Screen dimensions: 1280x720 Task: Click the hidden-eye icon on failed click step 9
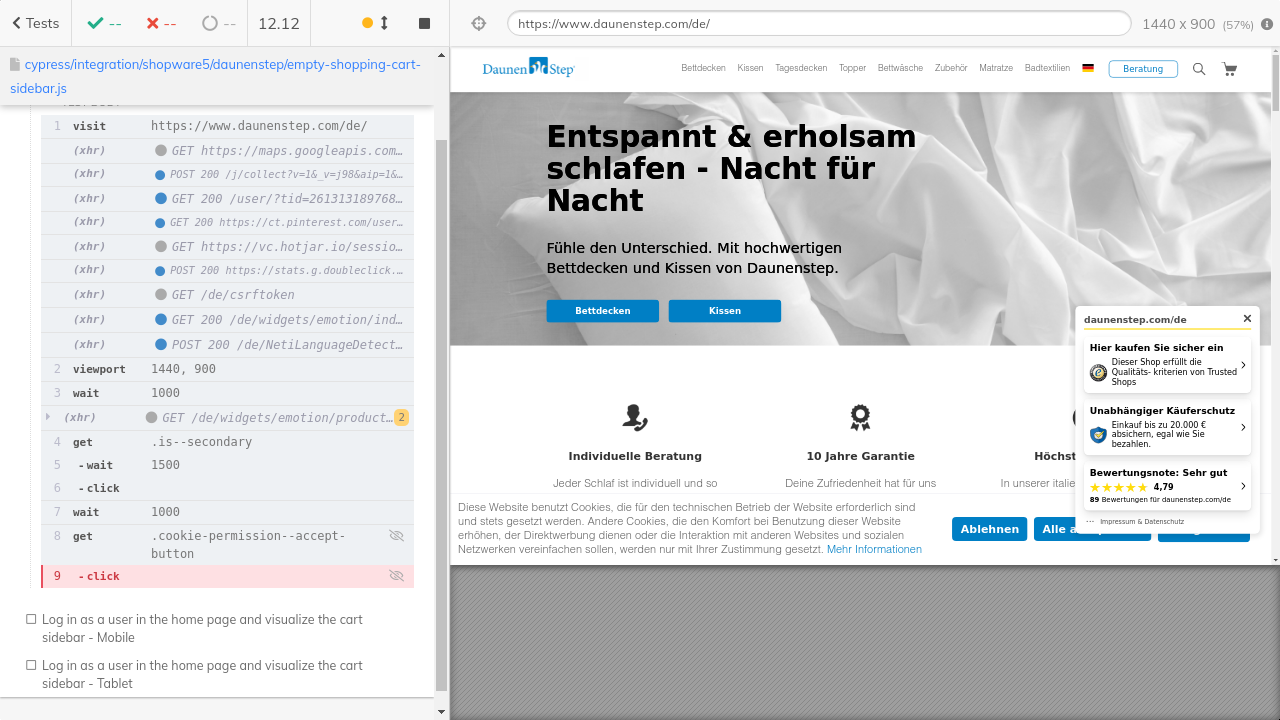(396, 576)
